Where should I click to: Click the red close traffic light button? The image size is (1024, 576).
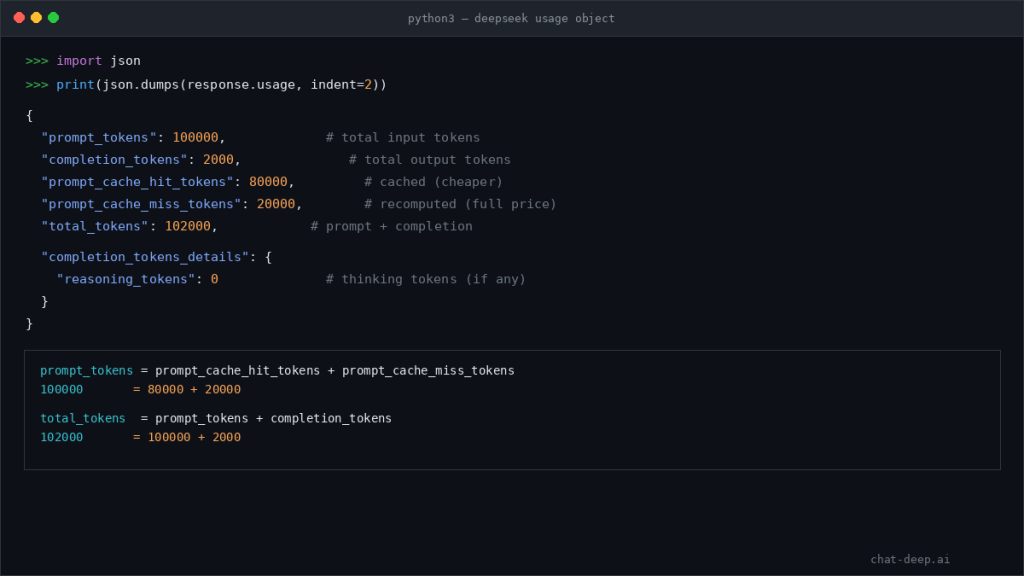click(x=18, y=17)
